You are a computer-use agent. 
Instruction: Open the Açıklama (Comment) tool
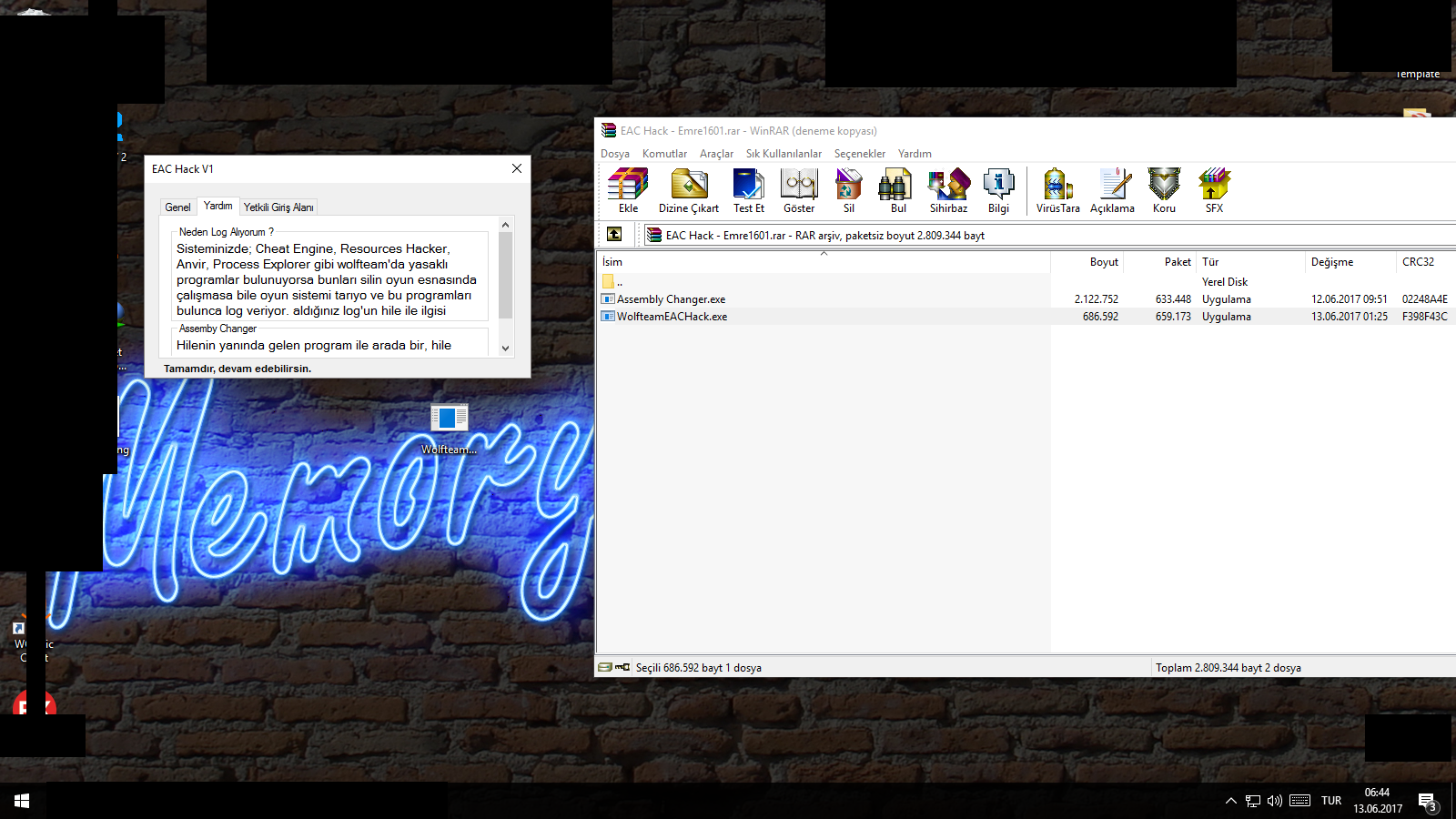pos(1112,191)
